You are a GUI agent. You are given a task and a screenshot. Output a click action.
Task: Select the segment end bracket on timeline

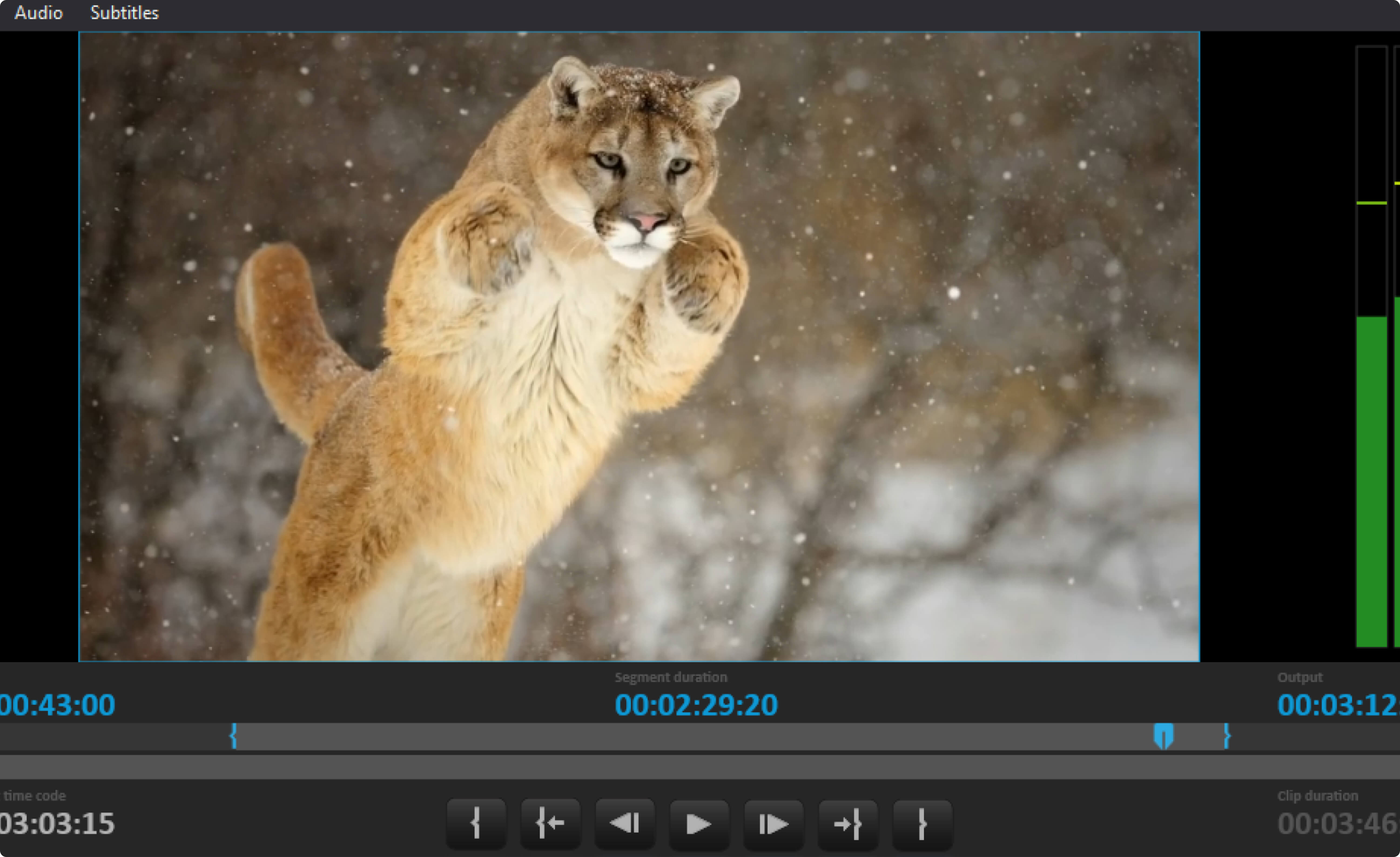click(1227, 736)
